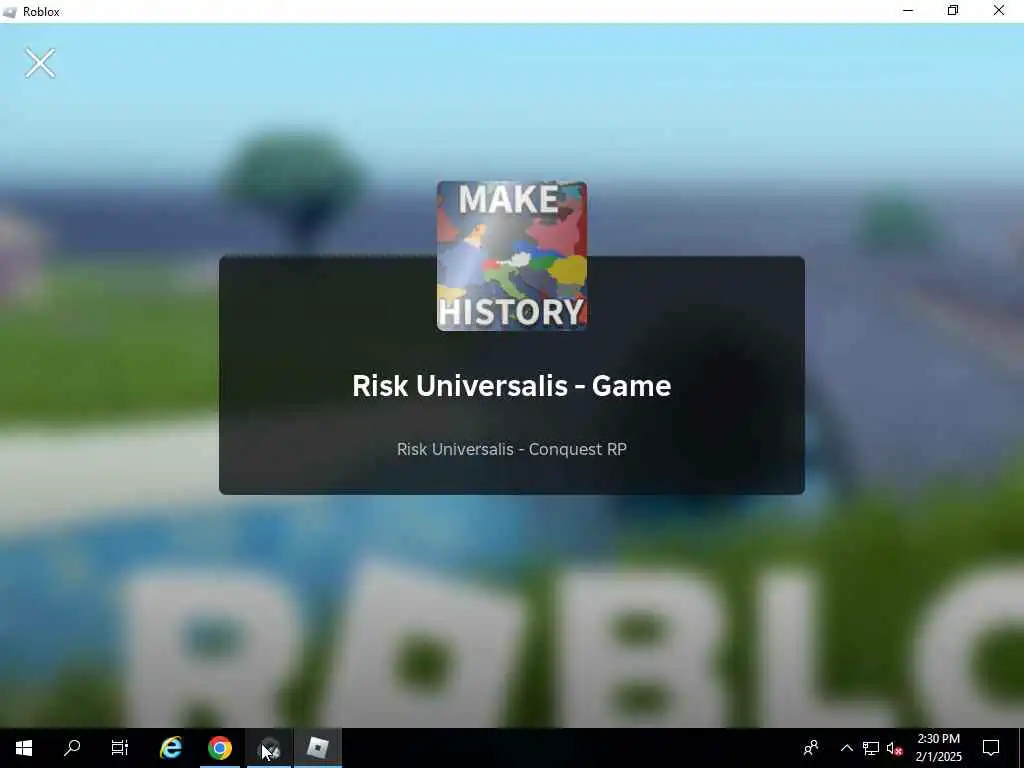Select the 'Risk Universalis - Conquest RP' subtitle
Image resolution: width=1024 pixels, height=768 pixels.
511,449
